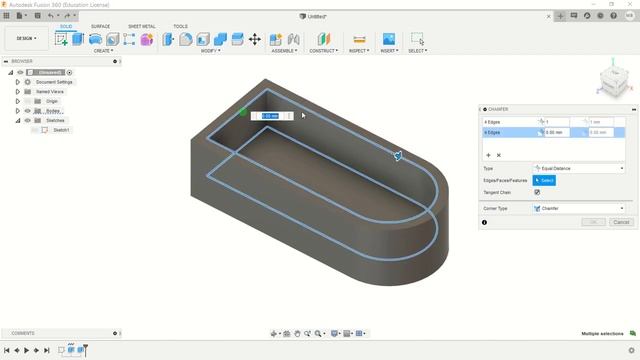
Task: Open the Assemble menu
Action: [284, 51]
